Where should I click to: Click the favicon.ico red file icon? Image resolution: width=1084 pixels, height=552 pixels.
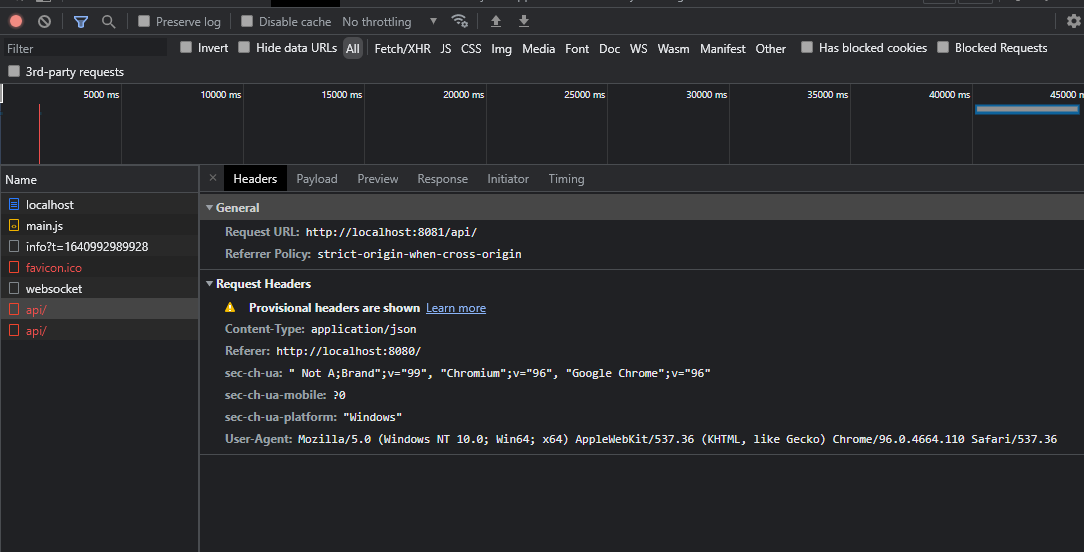coord(14,267)
